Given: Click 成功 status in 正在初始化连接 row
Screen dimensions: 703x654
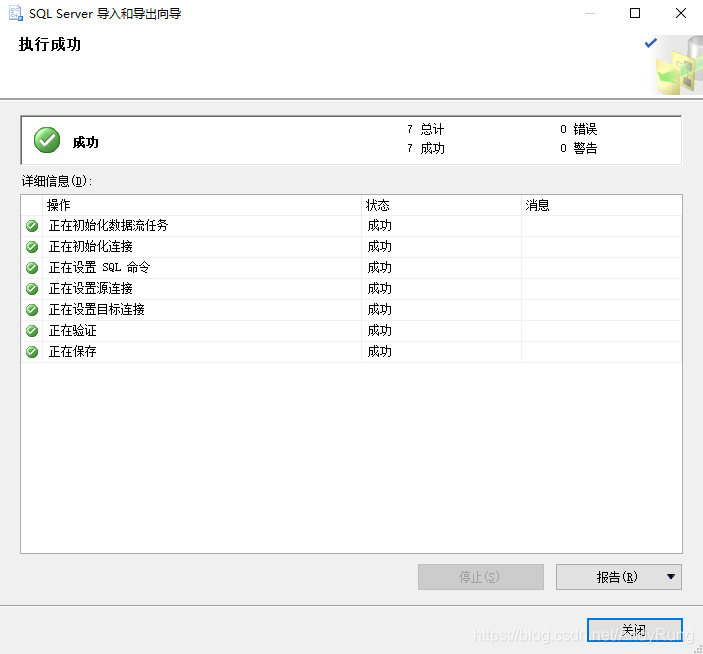Looking at the screenshot, I should tap(379, 247).
